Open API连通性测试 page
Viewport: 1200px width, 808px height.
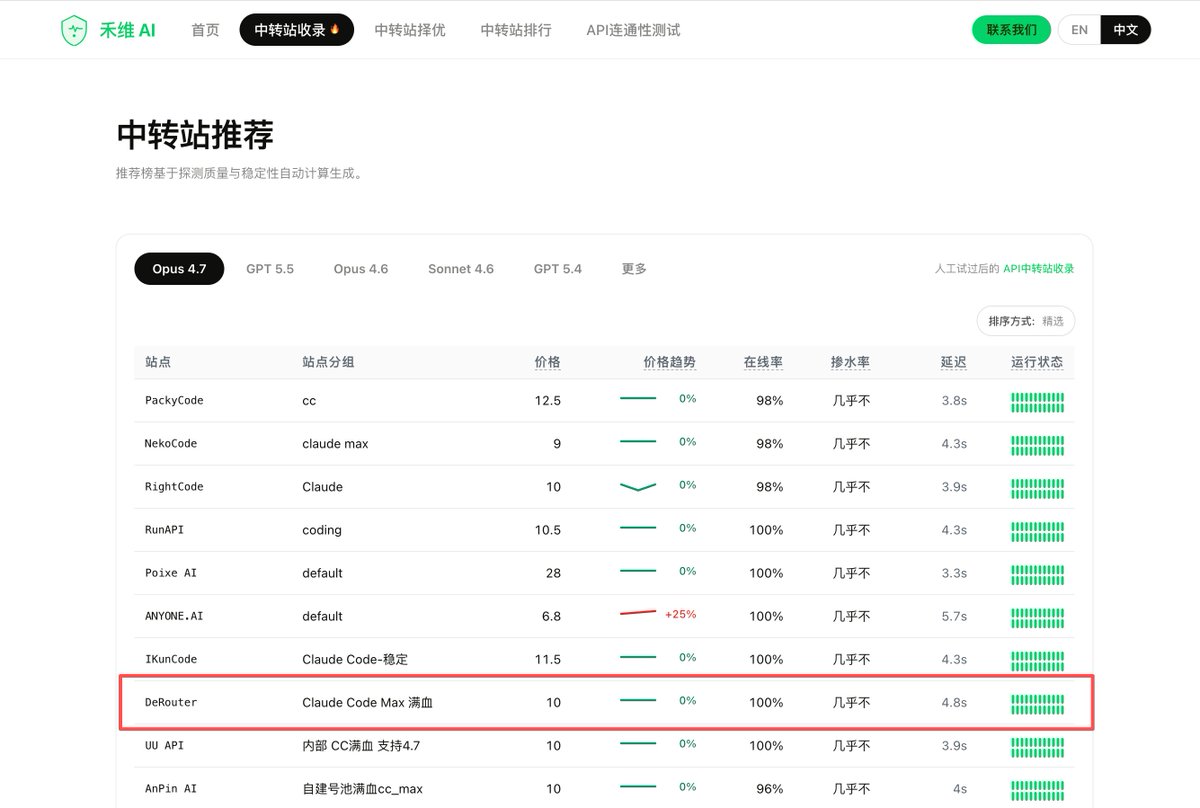633,30
